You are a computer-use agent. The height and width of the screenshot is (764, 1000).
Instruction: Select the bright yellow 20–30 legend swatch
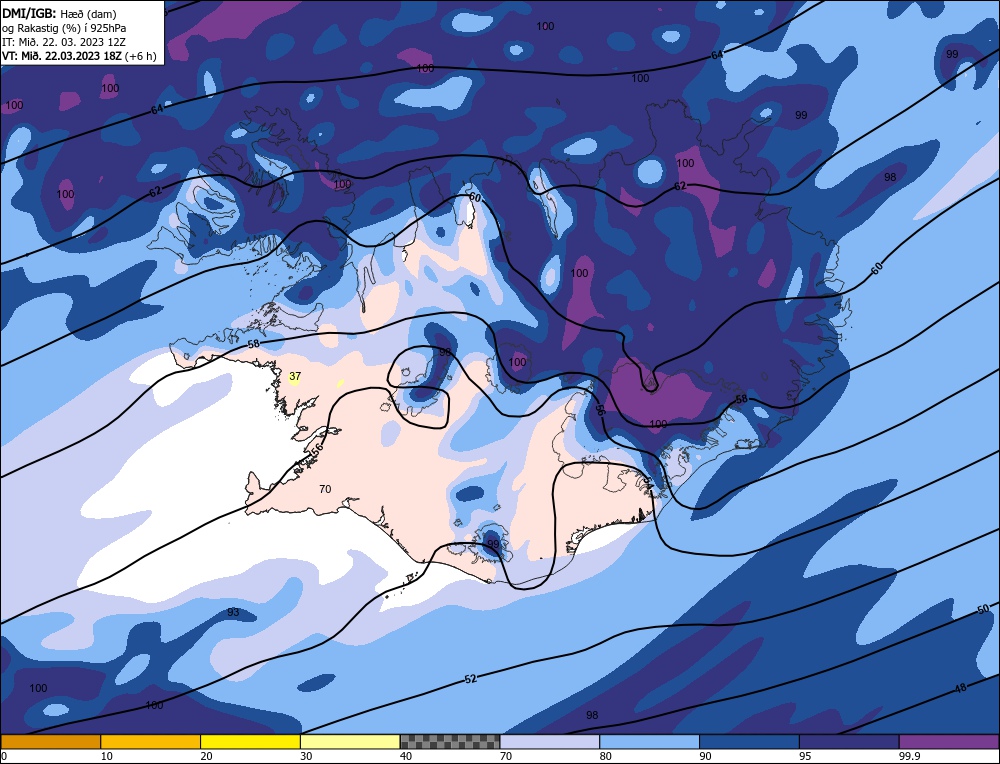(x=250, y=741)
